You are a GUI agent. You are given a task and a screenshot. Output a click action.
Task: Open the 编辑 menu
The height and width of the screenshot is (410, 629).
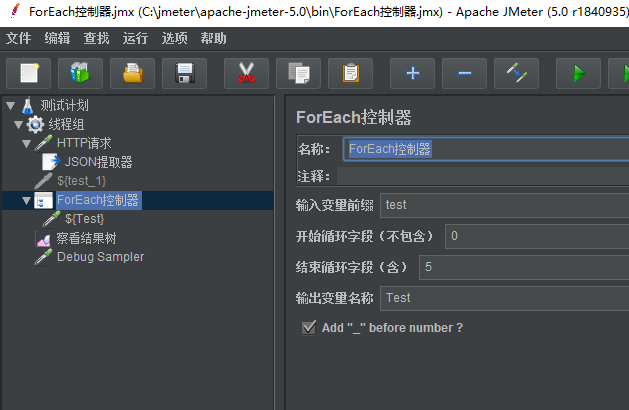pos(57,39)
